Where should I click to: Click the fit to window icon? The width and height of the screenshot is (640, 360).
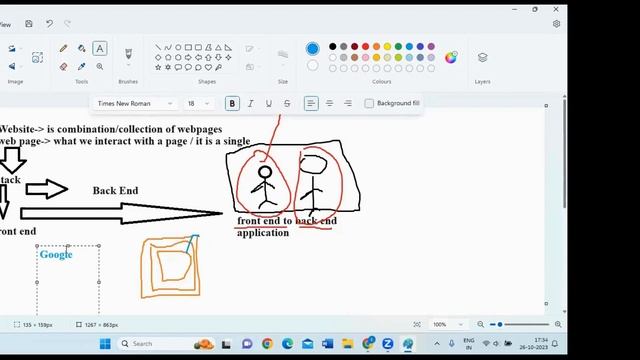point(417,324)
